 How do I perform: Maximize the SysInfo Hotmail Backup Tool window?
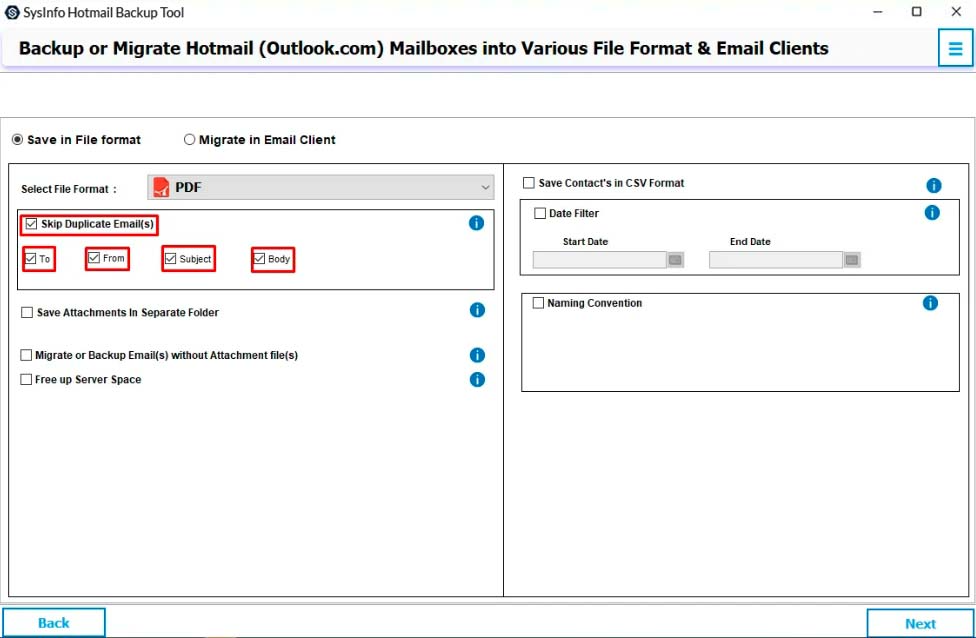point(916,12)
